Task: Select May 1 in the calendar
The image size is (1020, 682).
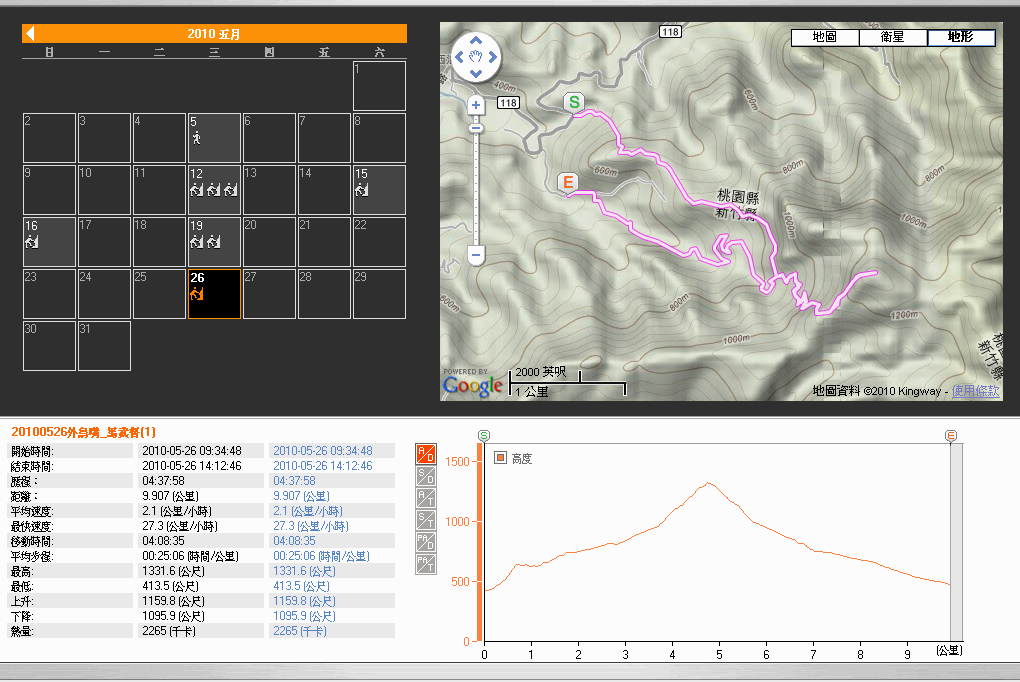Action: pos(379,86)
